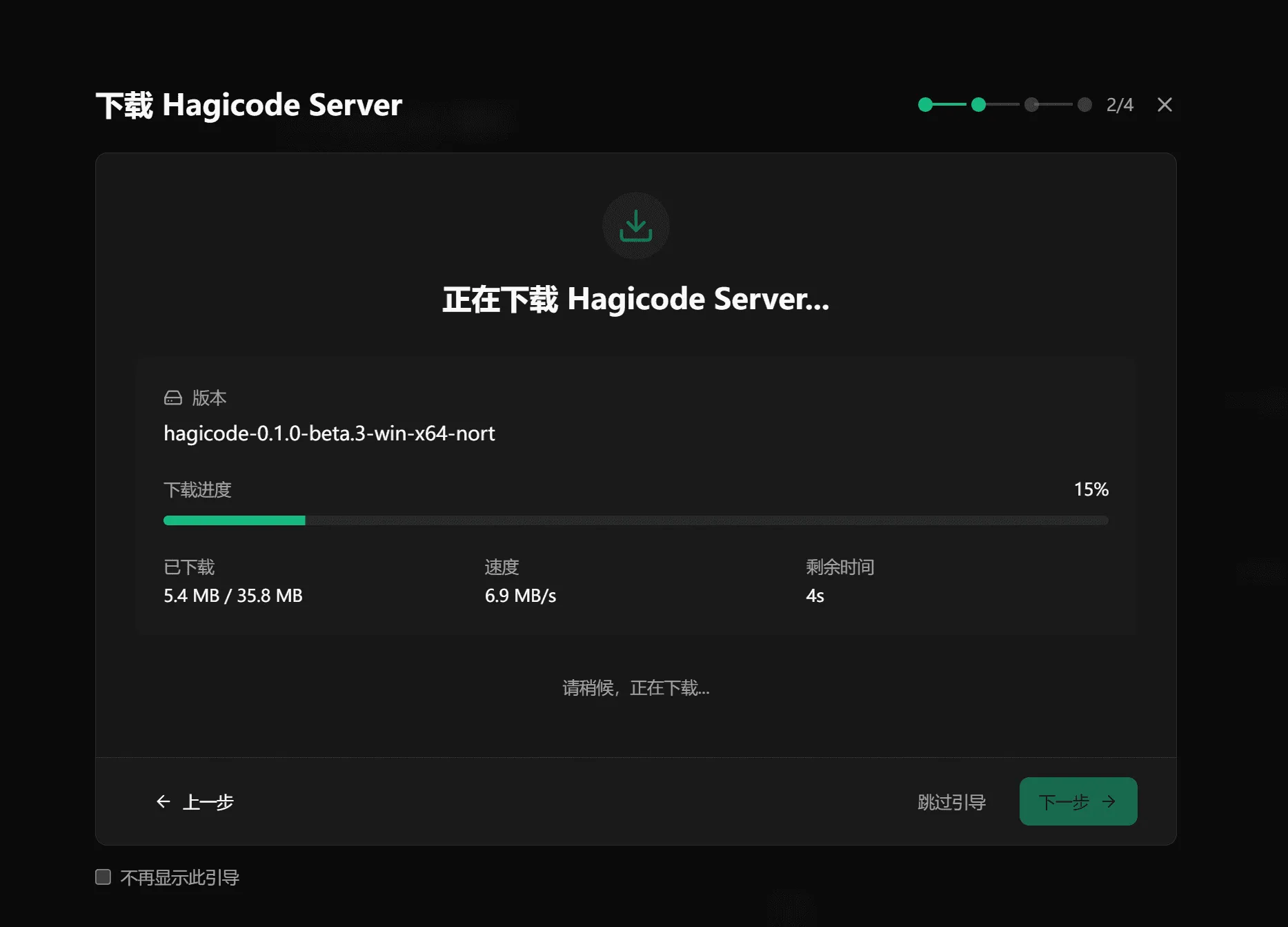
Task: Click the first green step indicator dot
Action: pyautogui.click(x=924, y=104)
